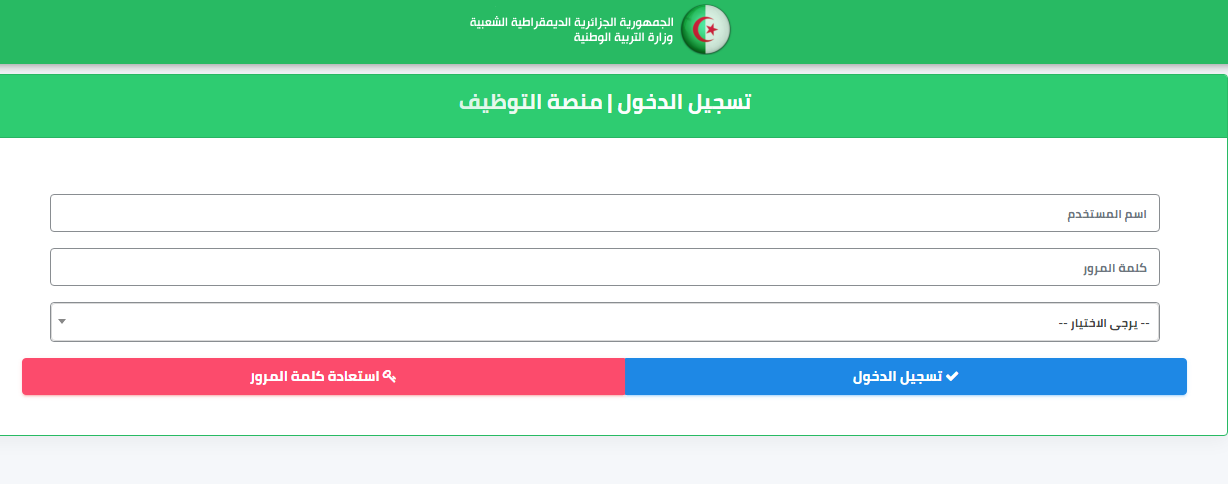Focus the كلمة المرور password field
The height and width of the screenshot is (484, 1228).
pos(605,267)
